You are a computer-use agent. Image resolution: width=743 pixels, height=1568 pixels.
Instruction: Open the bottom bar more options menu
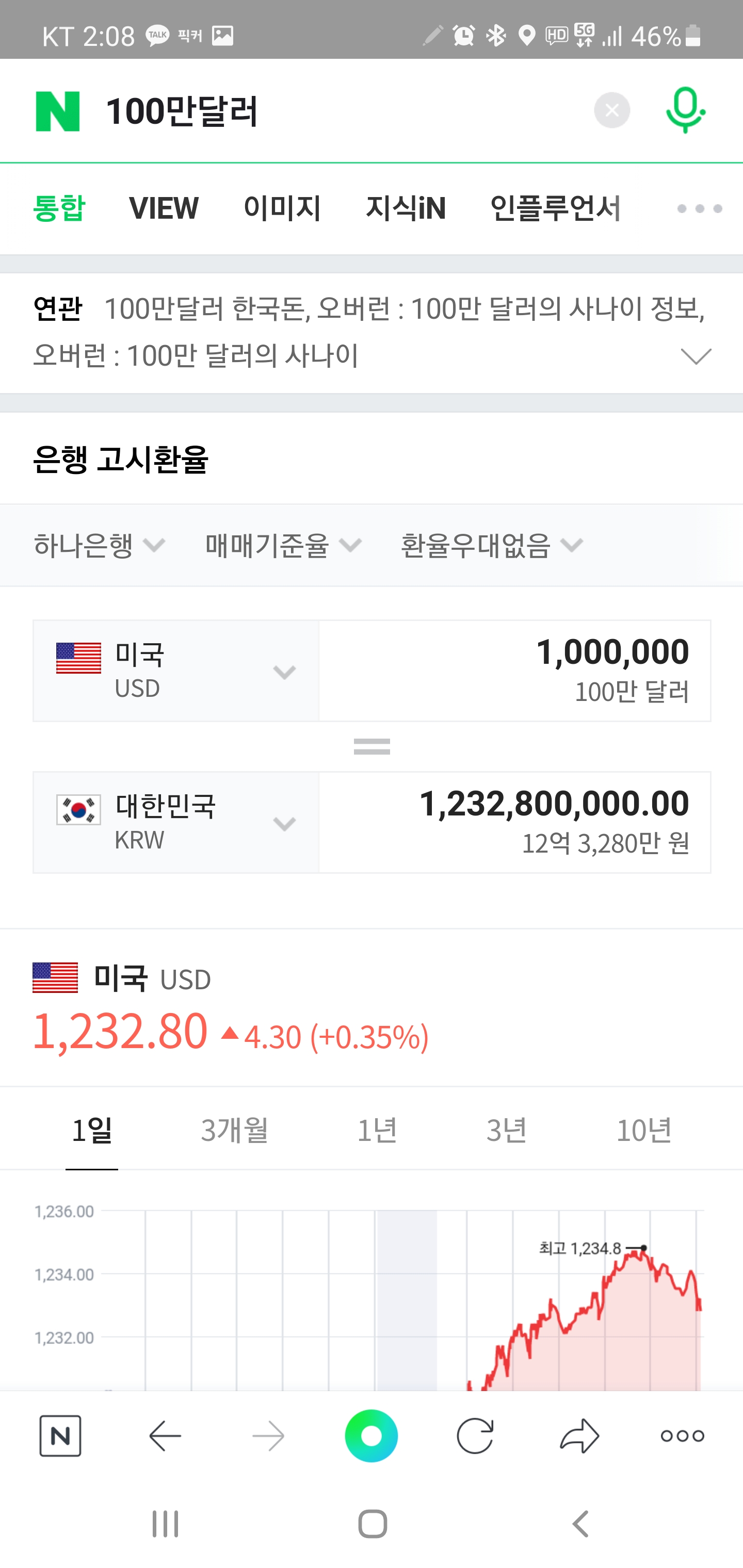[x=682, y=1436]
